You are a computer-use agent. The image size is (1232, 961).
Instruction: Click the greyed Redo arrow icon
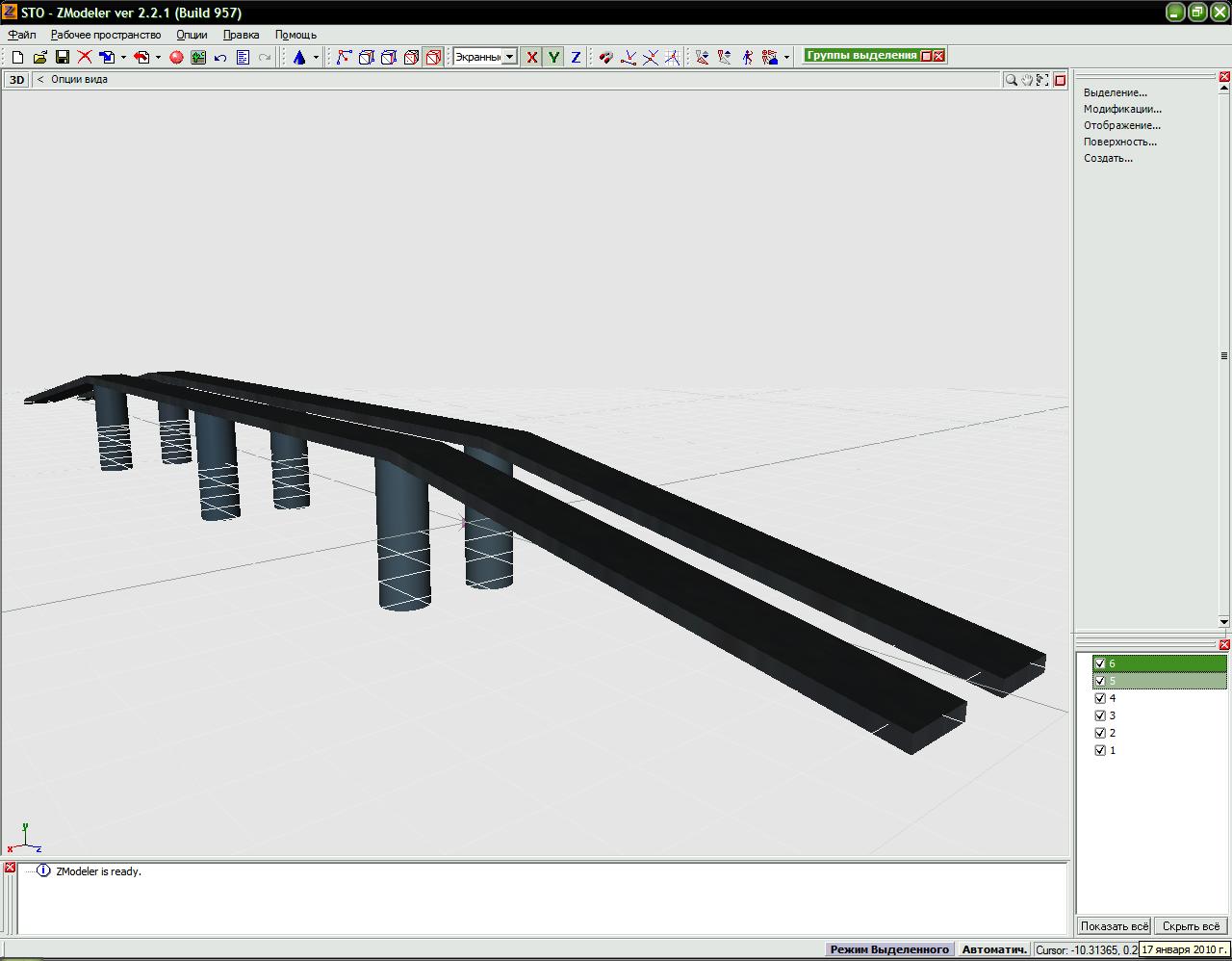coord(265,58)
